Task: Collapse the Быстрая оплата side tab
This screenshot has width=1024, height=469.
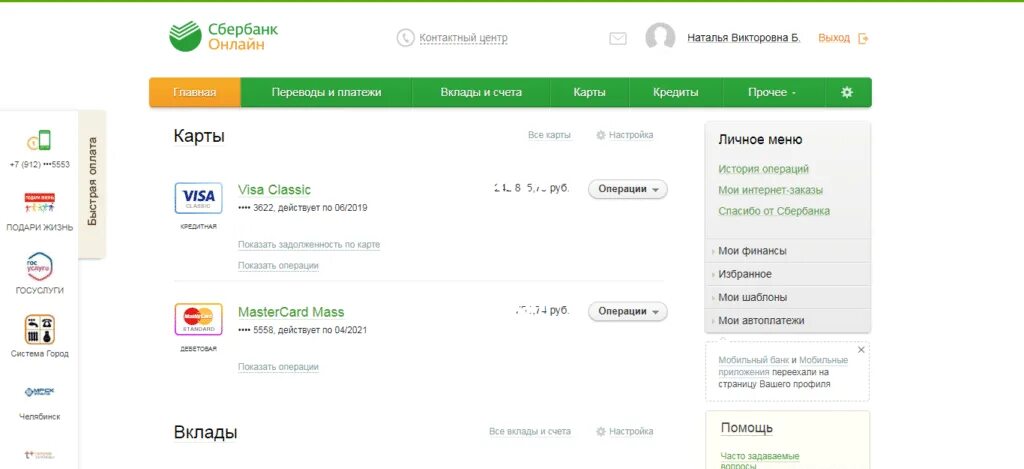Action: (x=92, y=183)
